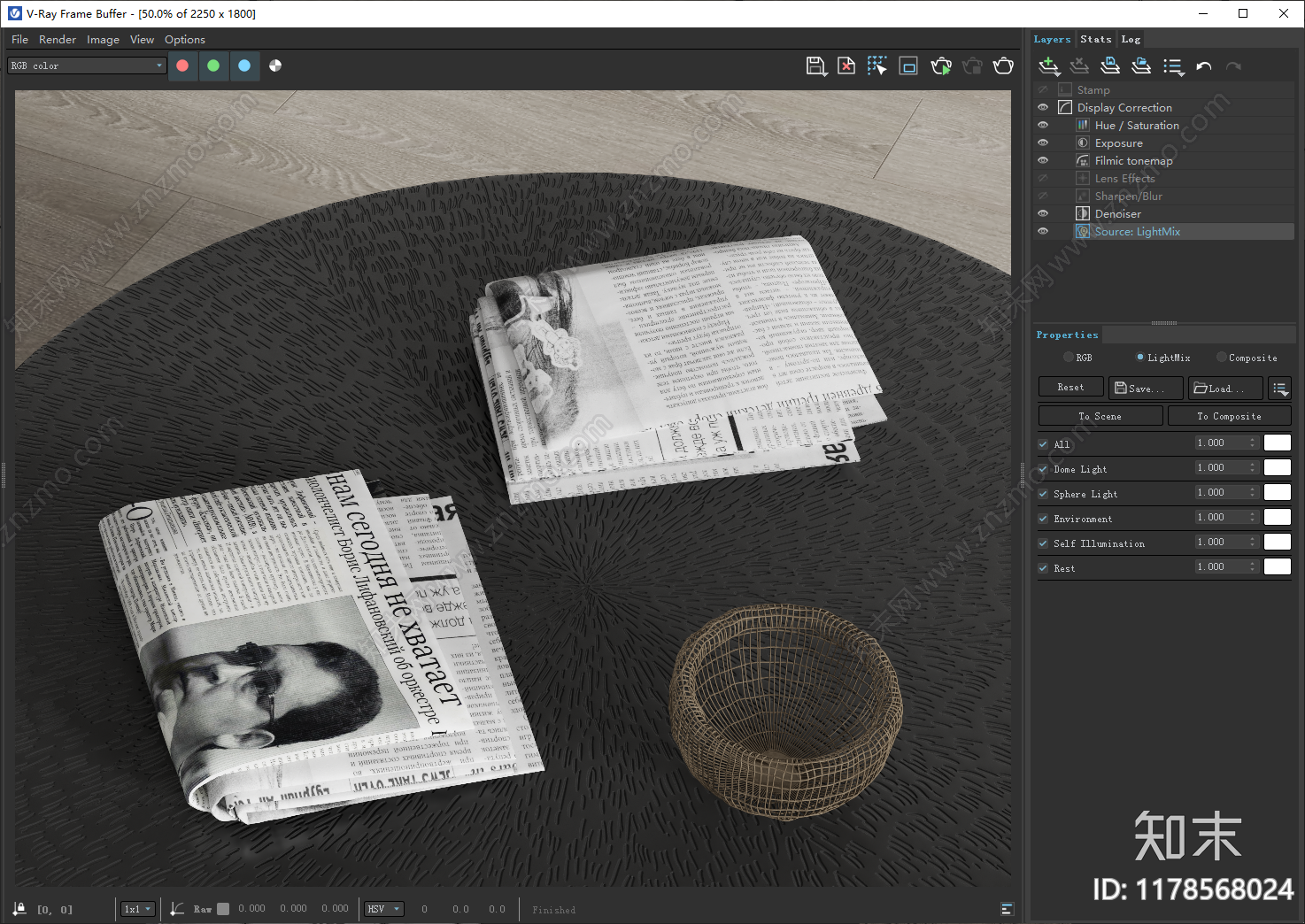The image size is (1305, 924).
Task: Toggle visibility eye of Hue / Saturation layer
Action: click(x=1043, y=125)
